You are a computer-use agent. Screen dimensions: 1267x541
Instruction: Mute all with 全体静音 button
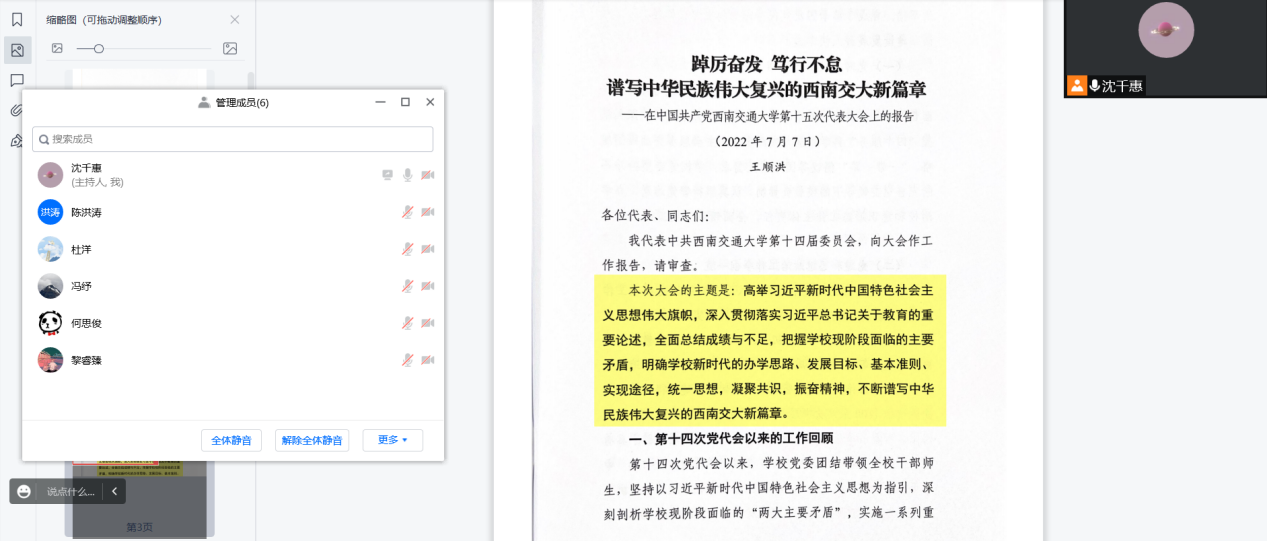pos(232,440)
